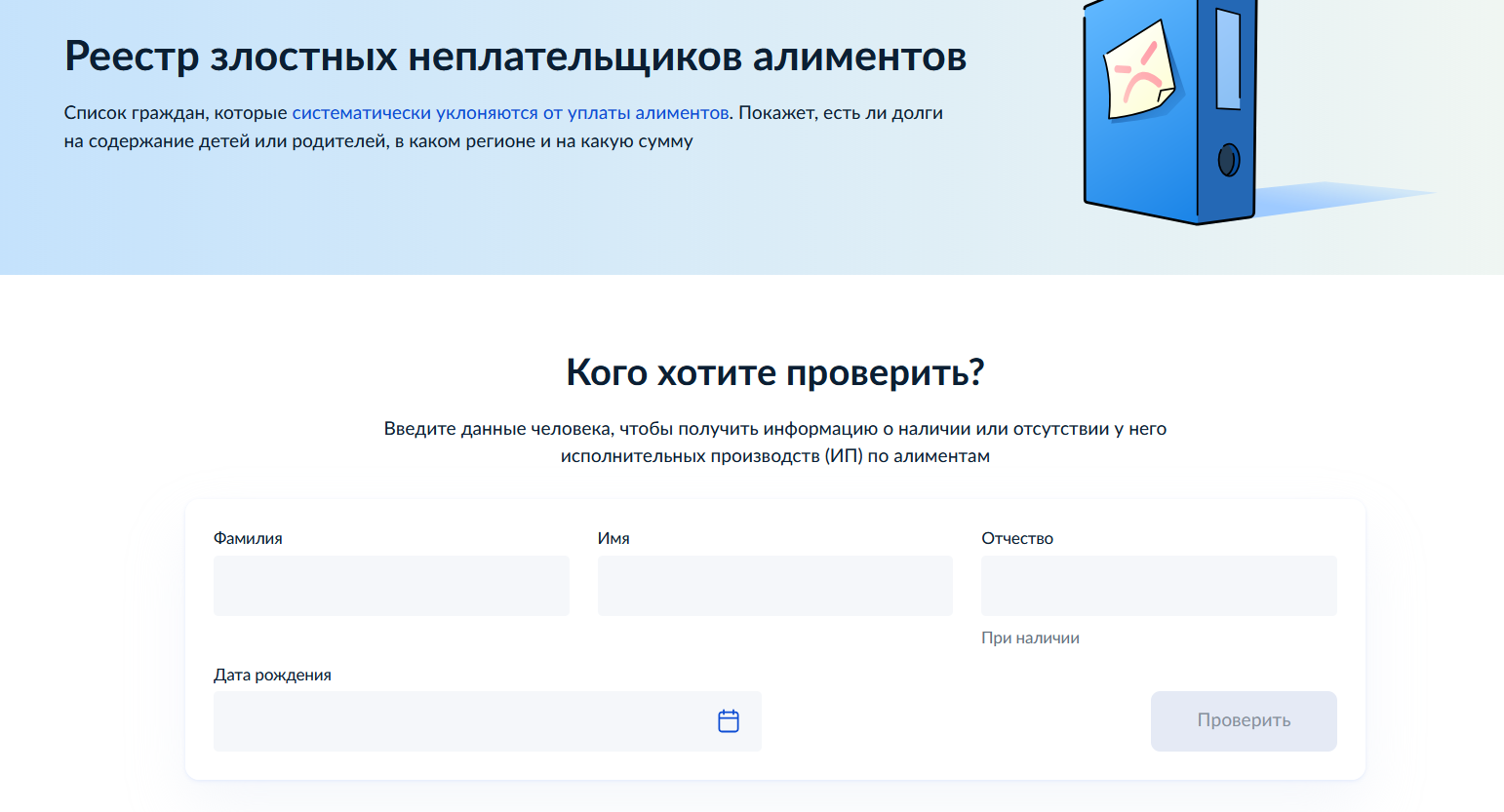
Task: Click the 'Дата рождения' date field
Action: pos(458,721)
